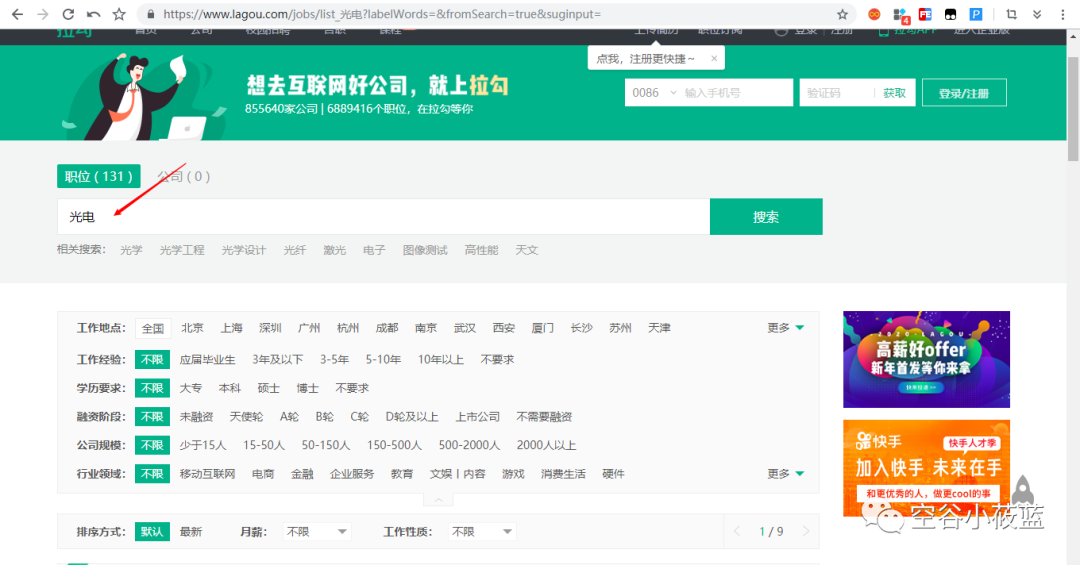Collapse filter panel with up chevron
Viewport: 1080px width, 565px height.
[x=438, y=500]
